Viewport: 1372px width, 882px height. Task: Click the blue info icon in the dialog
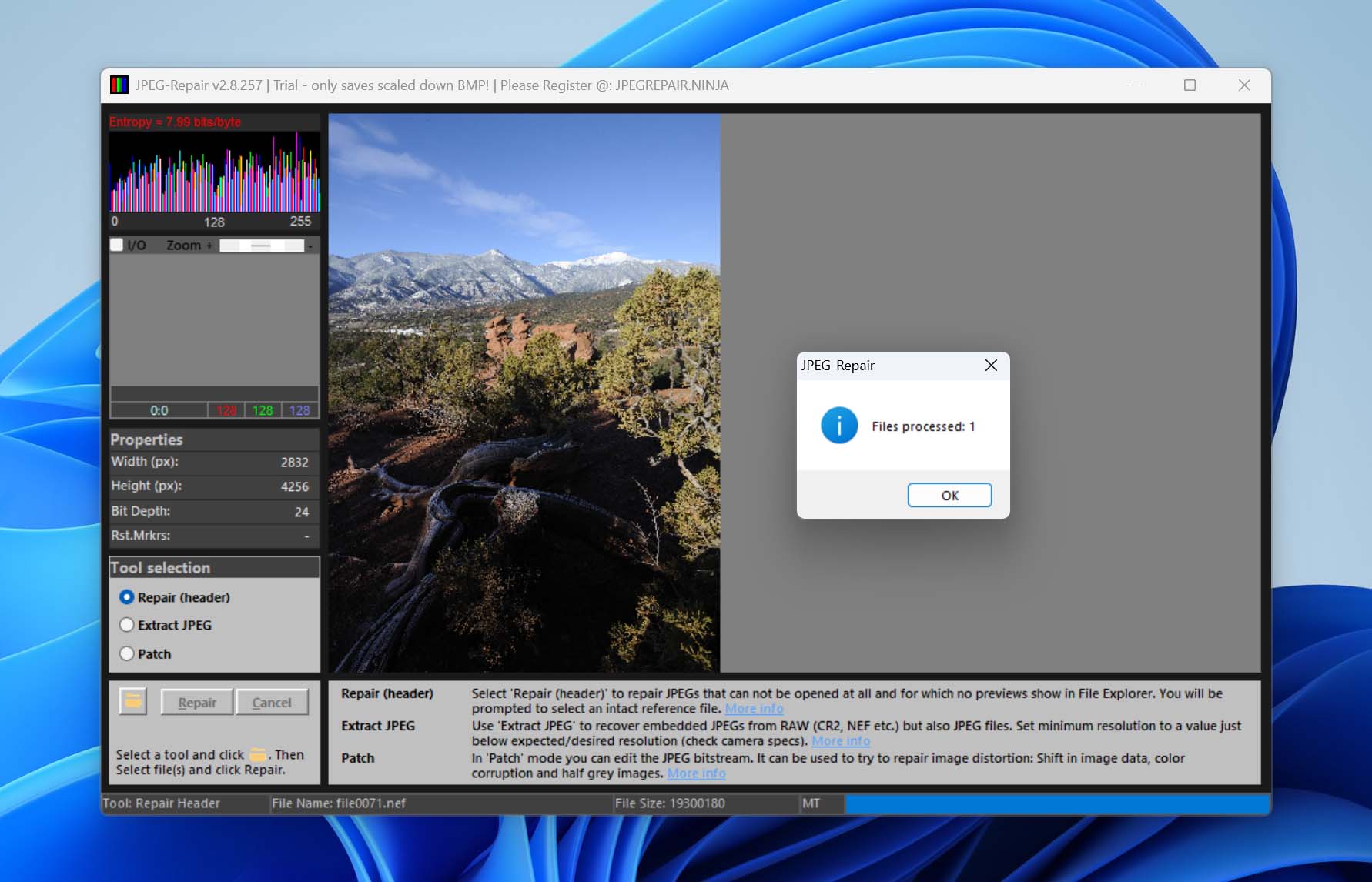[x=838, y=426]
